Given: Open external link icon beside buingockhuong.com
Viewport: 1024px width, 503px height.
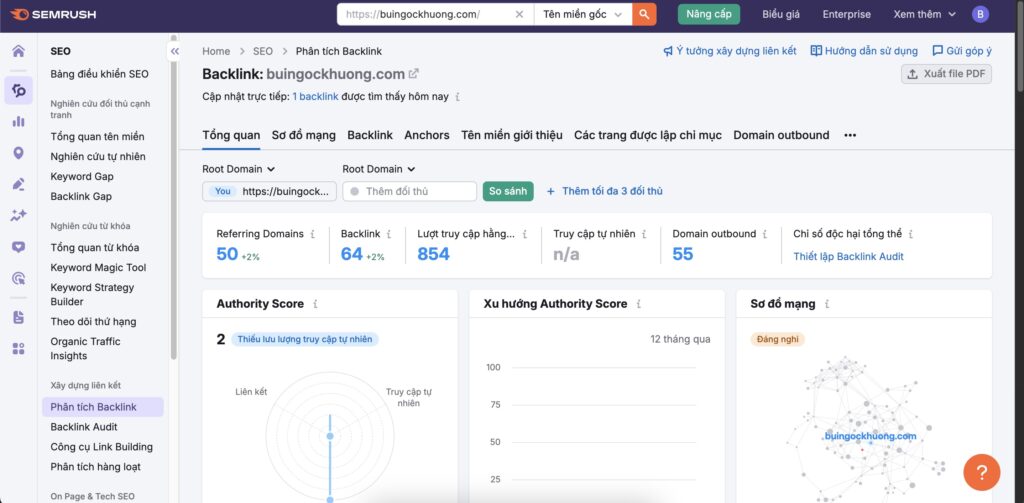Looking at the screenshot, I should point(413,74).
